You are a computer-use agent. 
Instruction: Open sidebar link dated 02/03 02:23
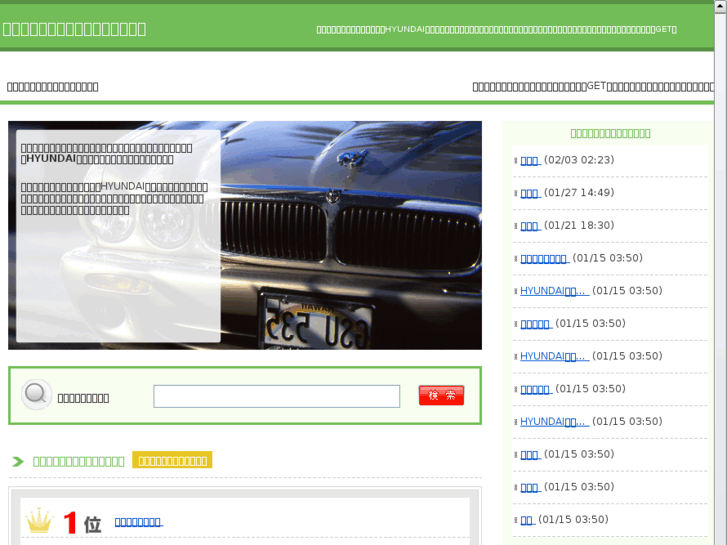530,160
